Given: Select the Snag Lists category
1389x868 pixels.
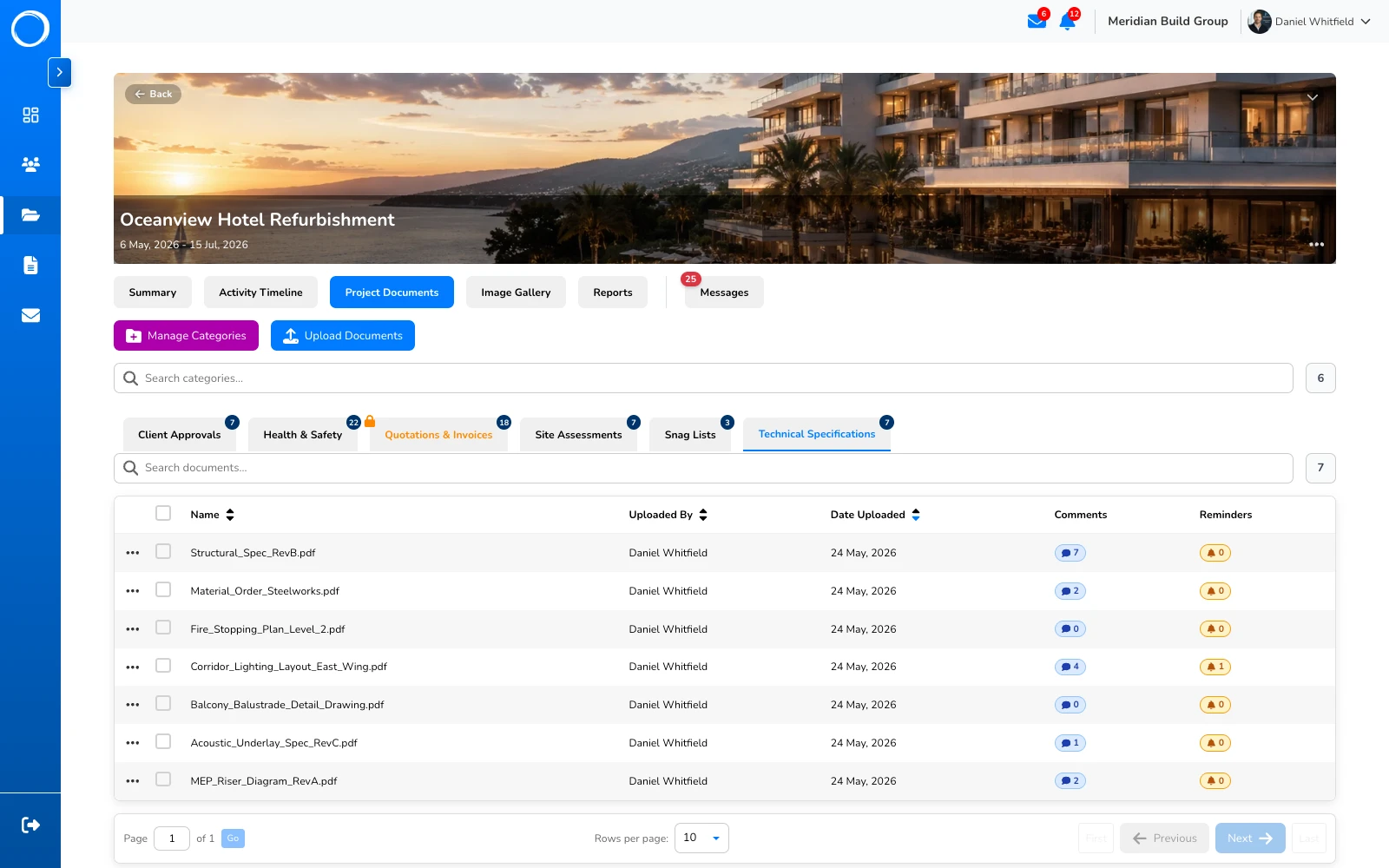Looking at the screenshot, I should 690,435.
